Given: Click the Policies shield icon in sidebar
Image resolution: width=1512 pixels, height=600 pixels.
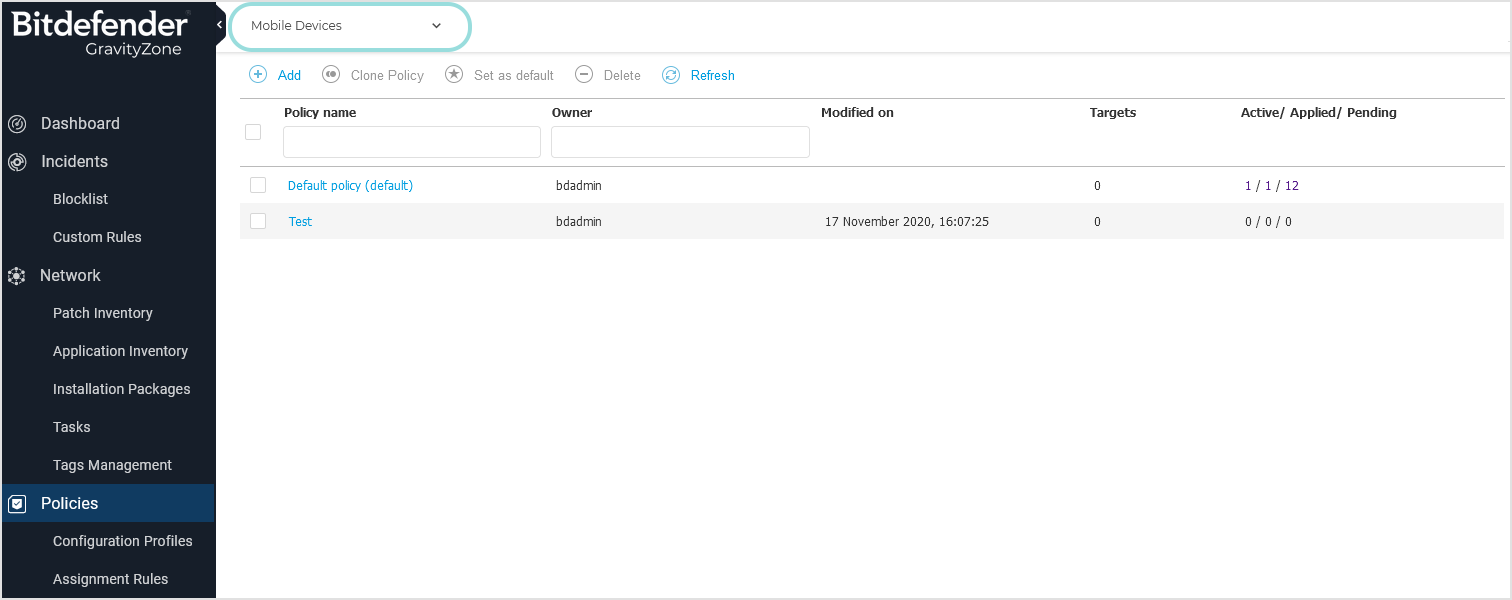Looking at the screenshot, I should click(17, 504).
